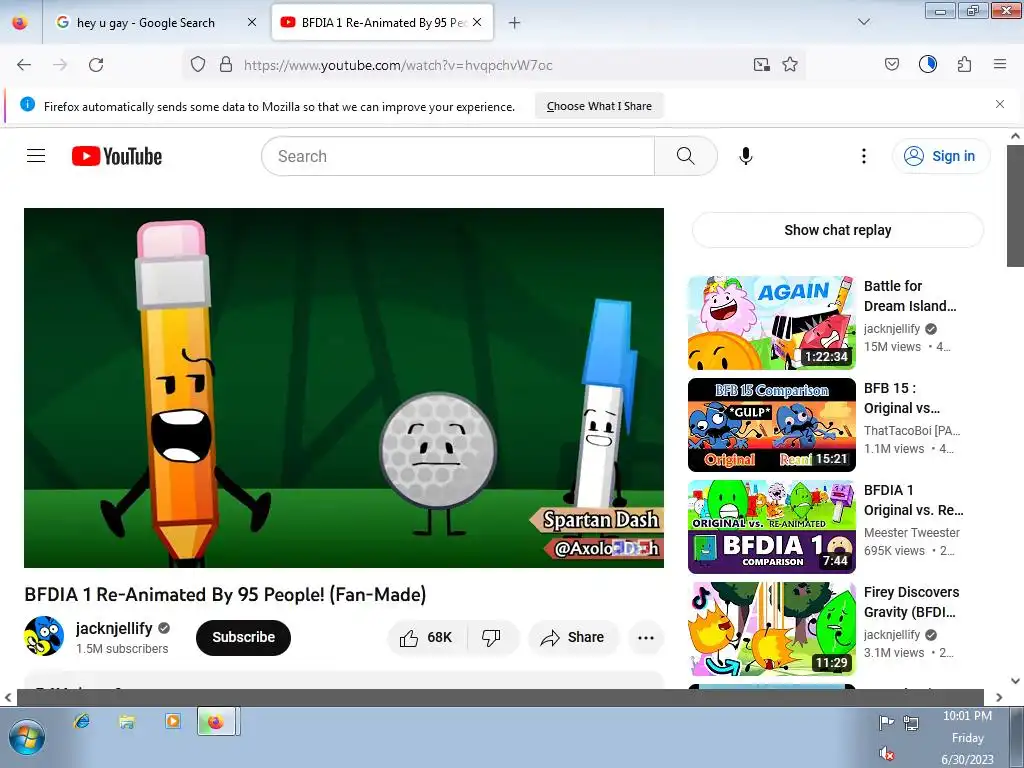The image size is (1024, 768).
Task: Reload the page in Firefox
Action: tap(96, 65)
